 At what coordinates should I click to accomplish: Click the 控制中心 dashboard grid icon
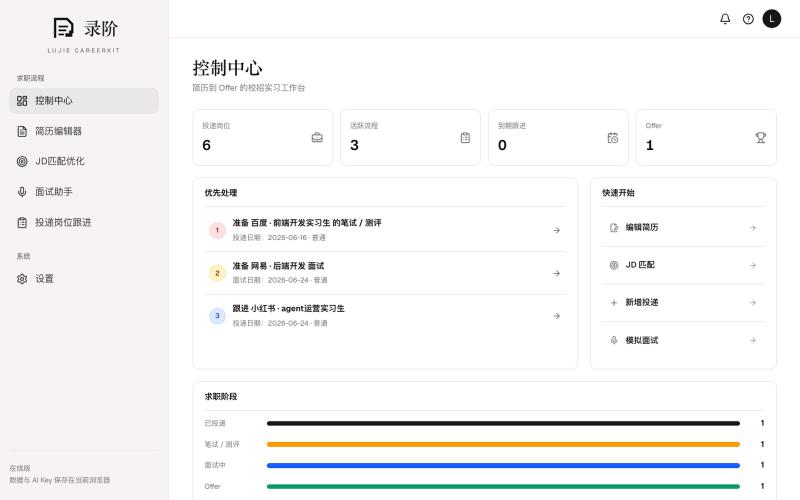22,101
